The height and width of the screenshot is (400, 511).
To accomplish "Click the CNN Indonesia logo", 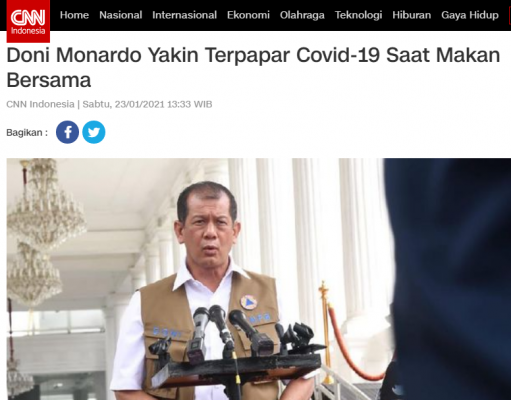I will pos(28,21).
